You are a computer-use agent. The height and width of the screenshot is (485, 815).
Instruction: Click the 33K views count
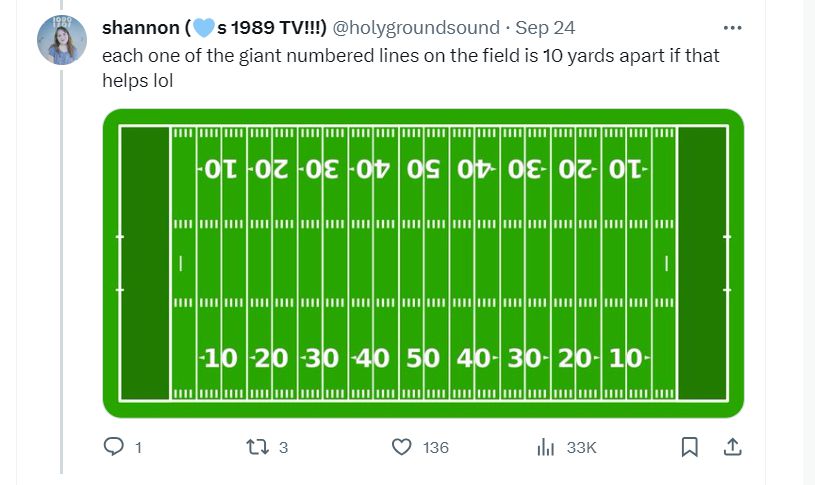(581, 448)
